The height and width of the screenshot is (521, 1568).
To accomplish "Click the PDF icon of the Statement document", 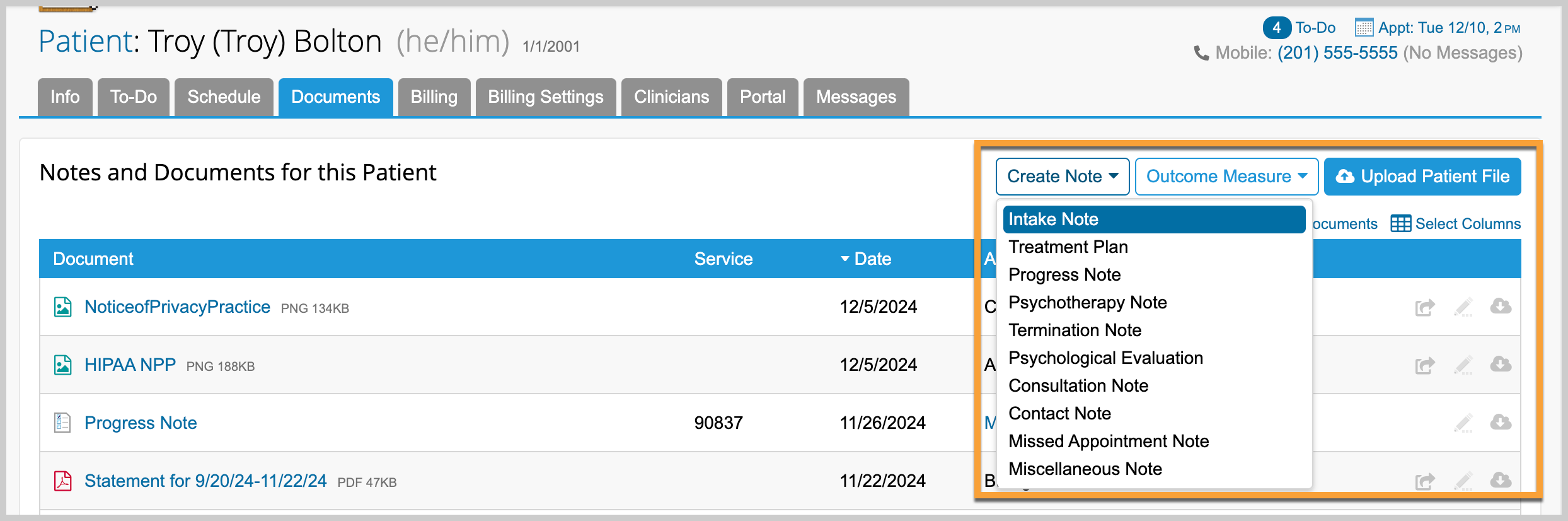I will [62, 481].
